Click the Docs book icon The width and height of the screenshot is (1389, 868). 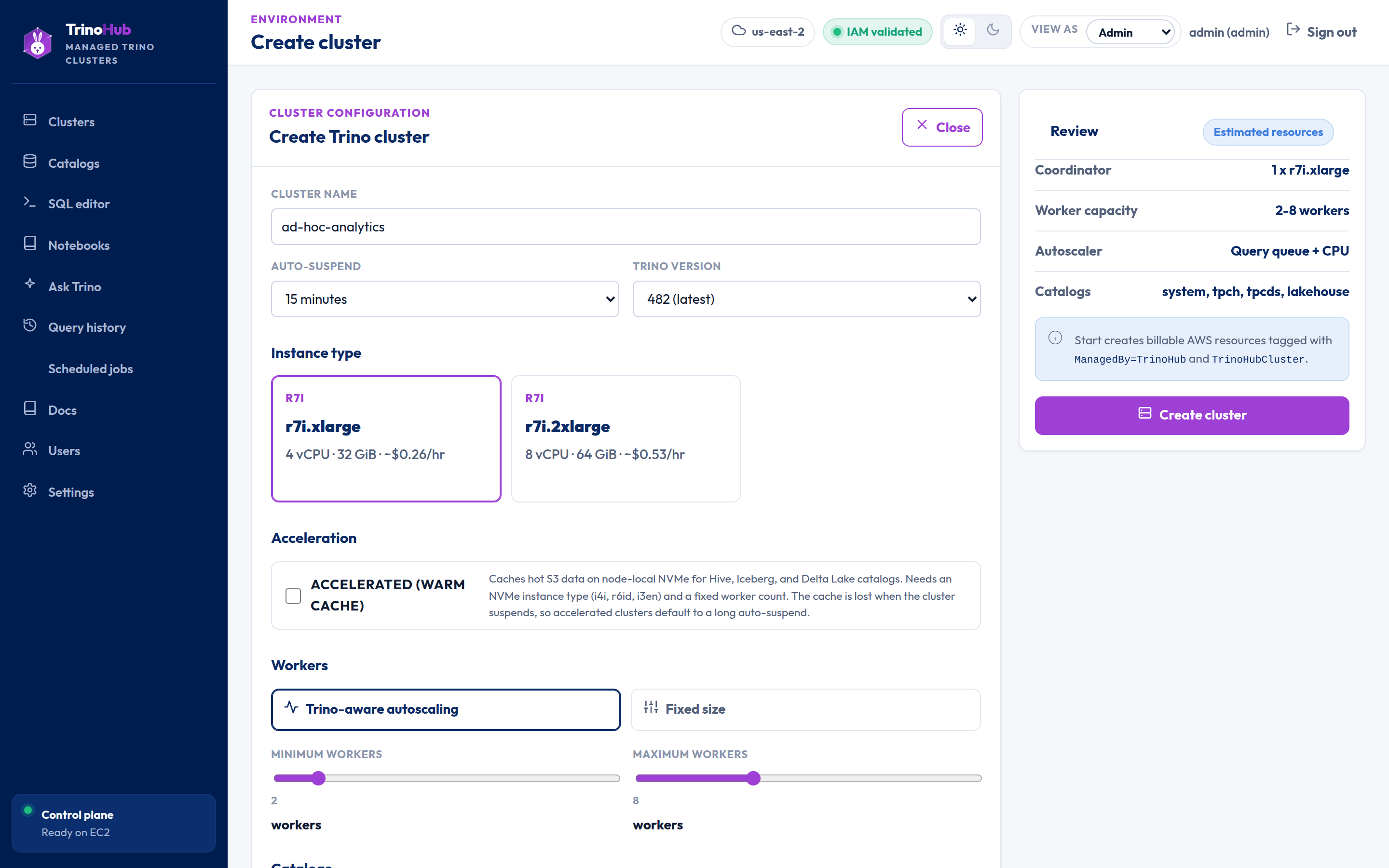click(x=30, y=408)
